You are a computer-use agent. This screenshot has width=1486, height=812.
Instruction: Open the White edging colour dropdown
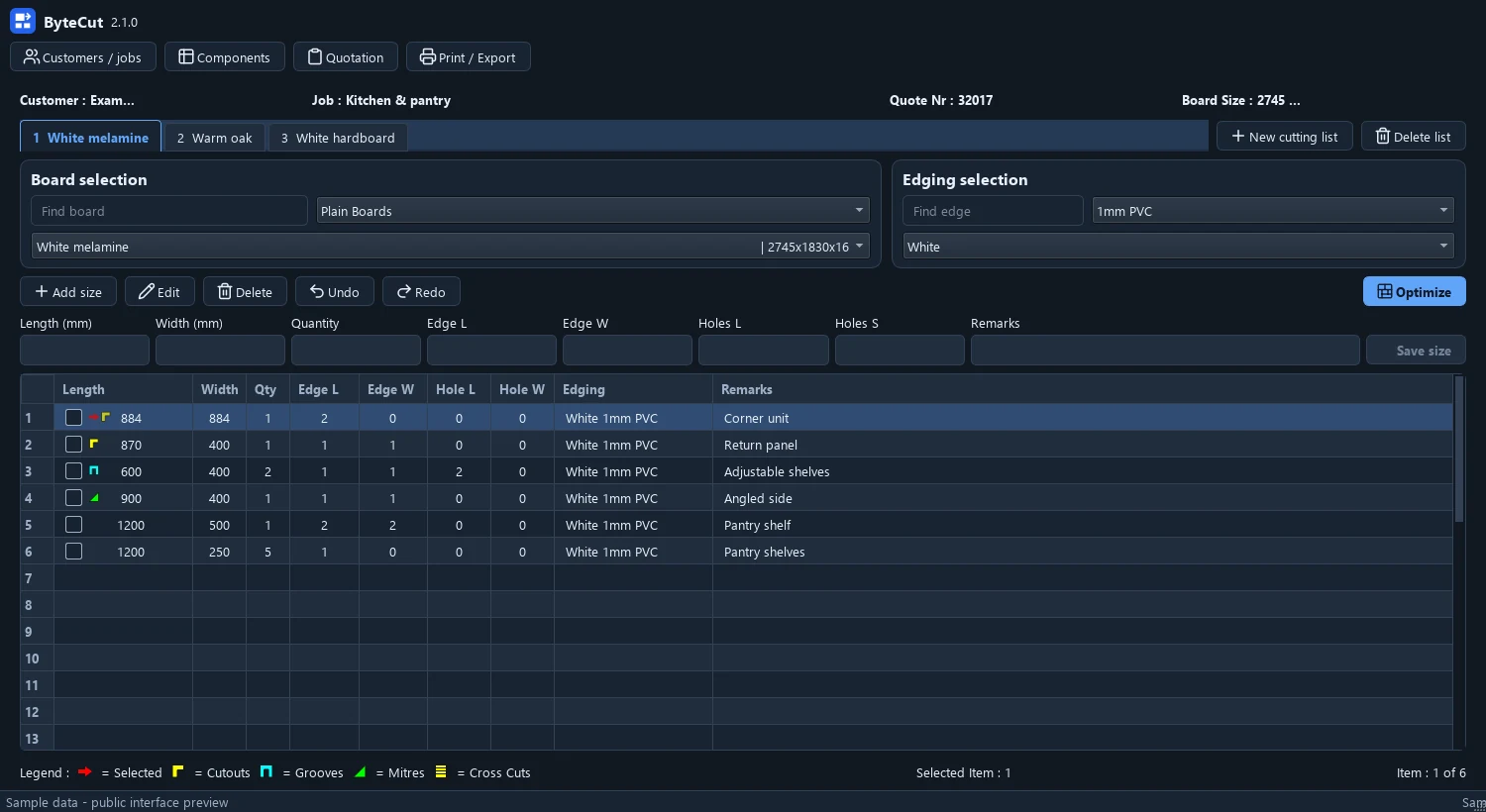click(1179, 247)
